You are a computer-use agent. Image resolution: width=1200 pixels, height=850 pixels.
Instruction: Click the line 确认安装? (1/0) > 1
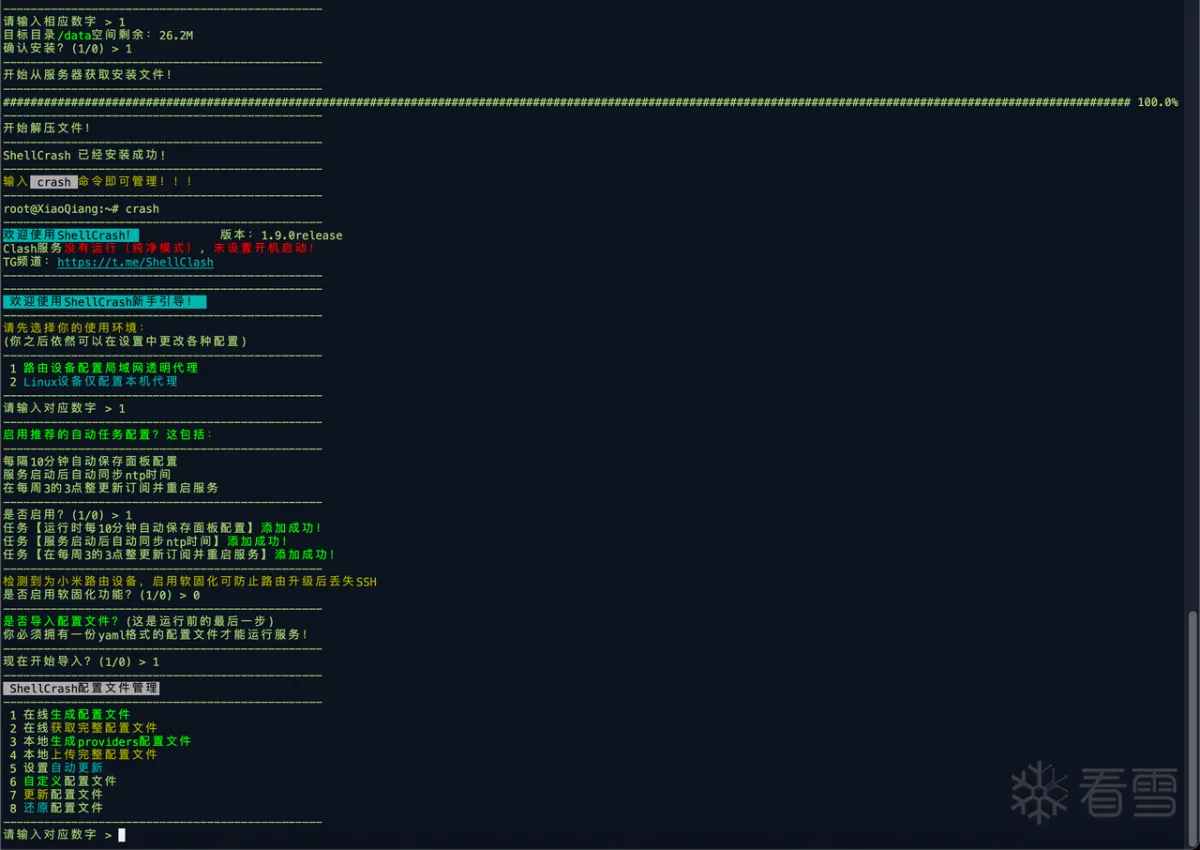[67, 48]
